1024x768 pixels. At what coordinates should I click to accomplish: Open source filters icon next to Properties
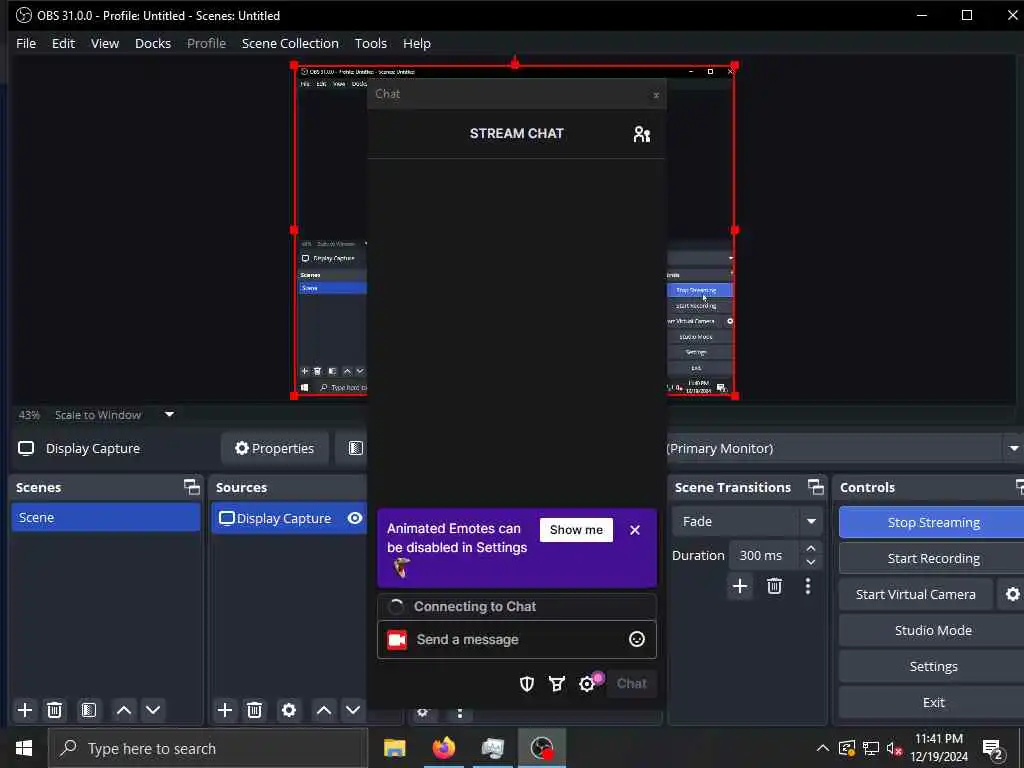[355, 448]
